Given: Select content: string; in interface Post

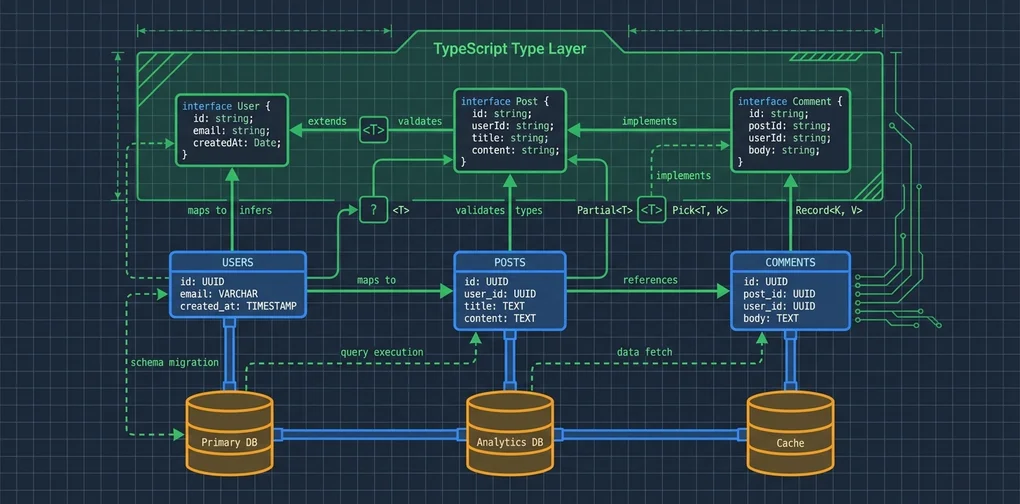Looking at the screenshot, I should [x=515, y=150].
